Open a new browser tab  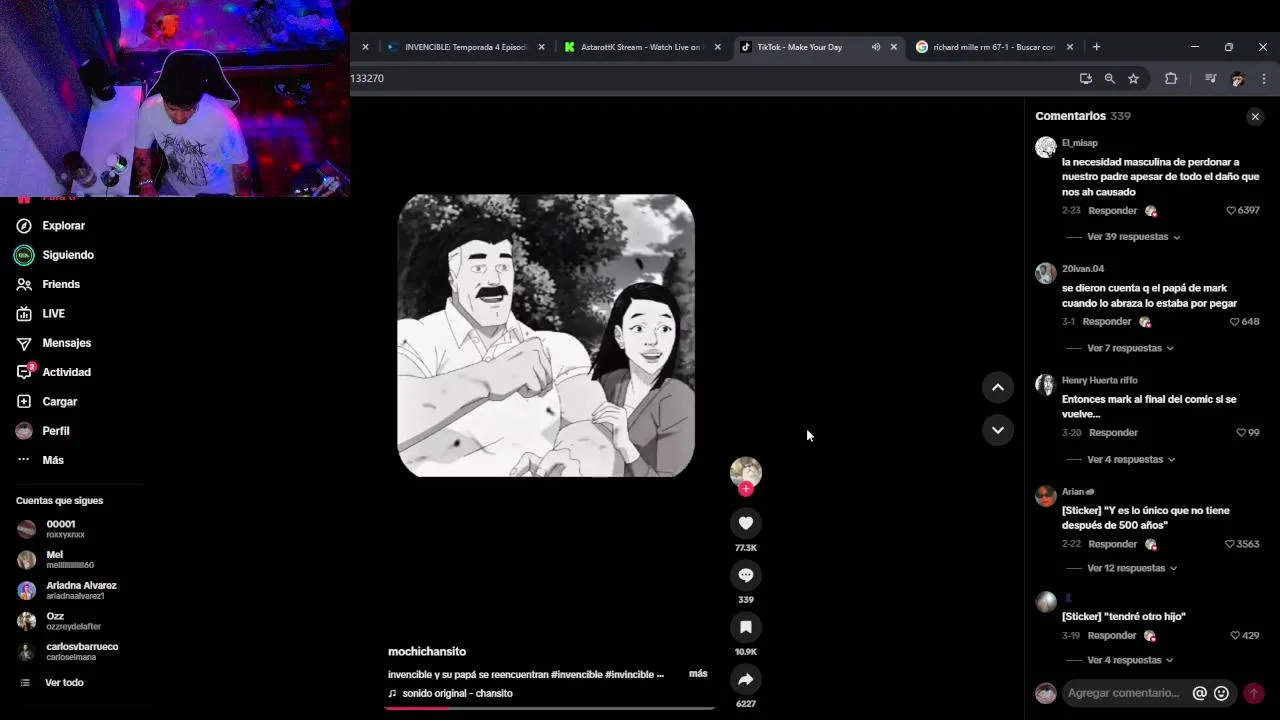coord(1096,47)
